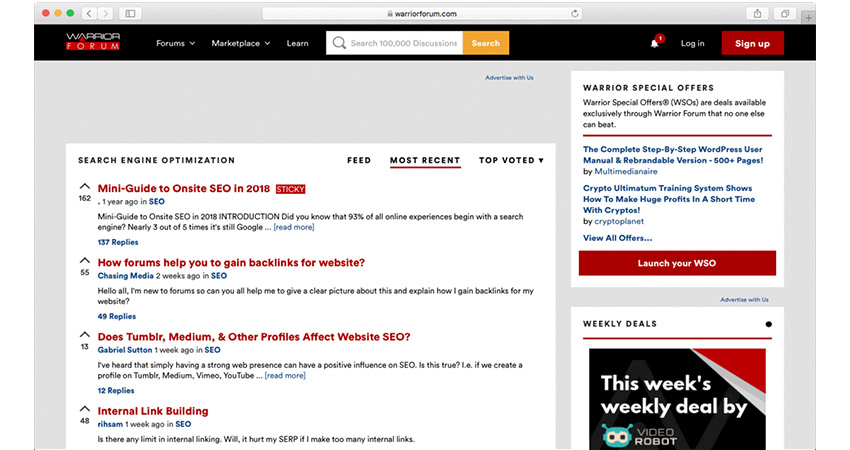The image size is (850, 450).
Task: Open the Complete WordPress User Manual offer
Action: 673,155
